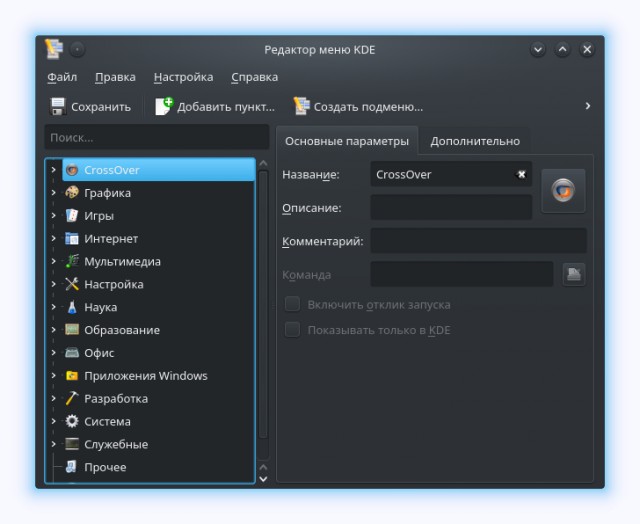This screenshot has width=640, height=524.
Task: Expand the Образование category
Action: [53, 329]
